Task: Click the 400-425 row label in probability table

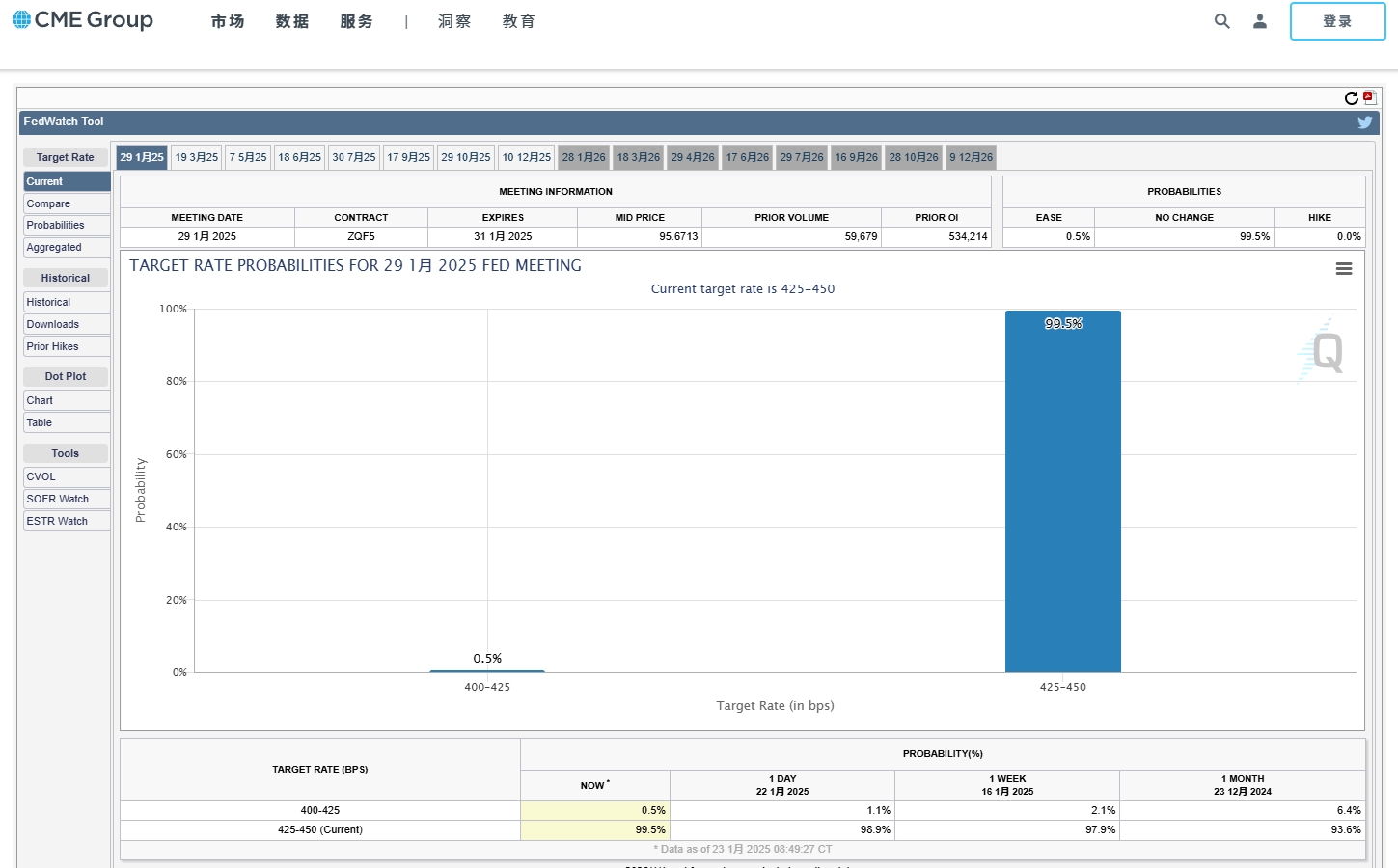Action: pos(320,810)
